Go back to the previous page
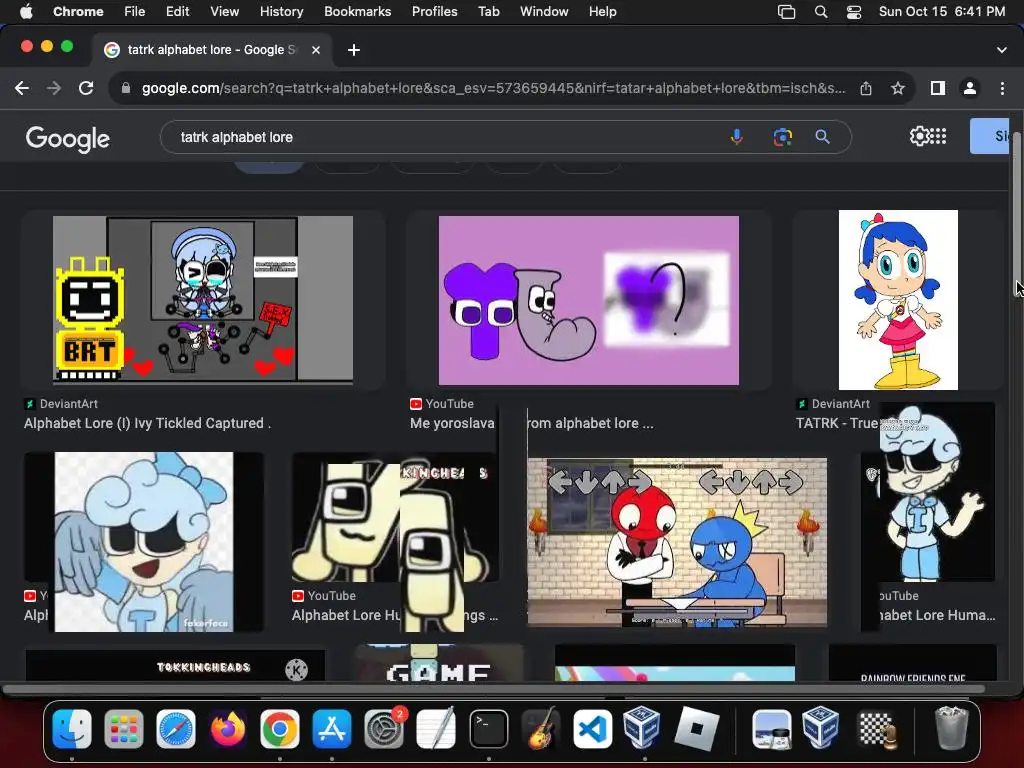 tap(22, 88)
